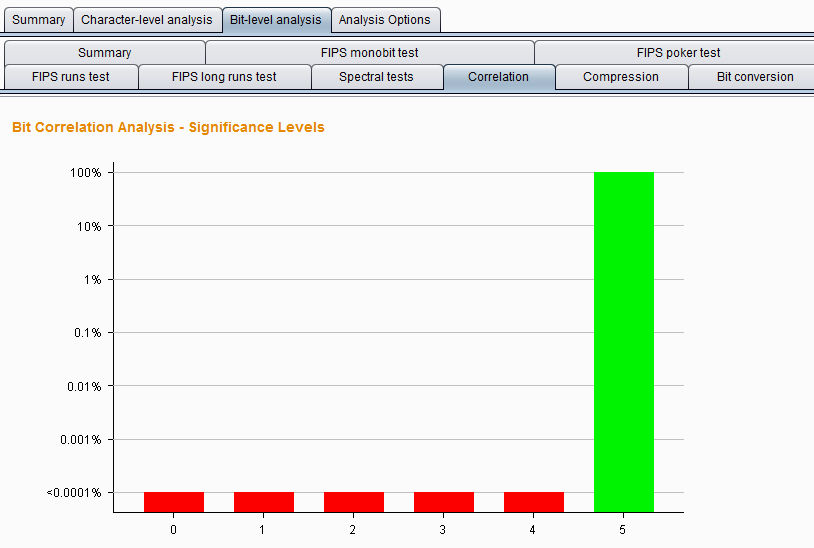Pick the red bar for bit 3
Image resolution: width=814 pixels, height=548 pixels.
(444, 502)
